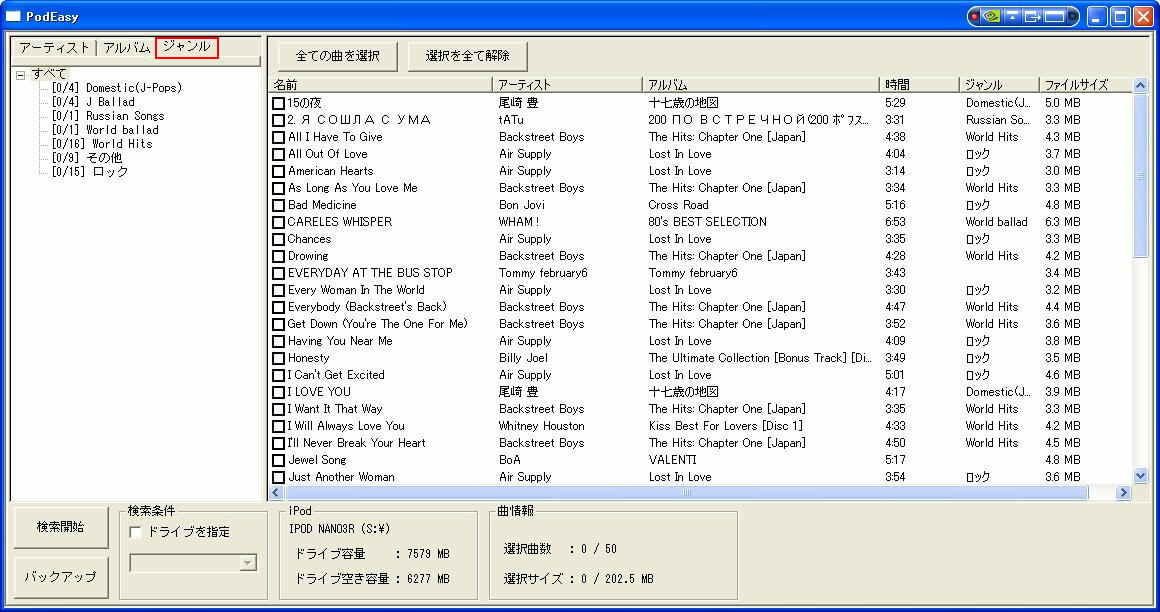
Task: Click the album cell VALENTI
Action: pos(673,460)
